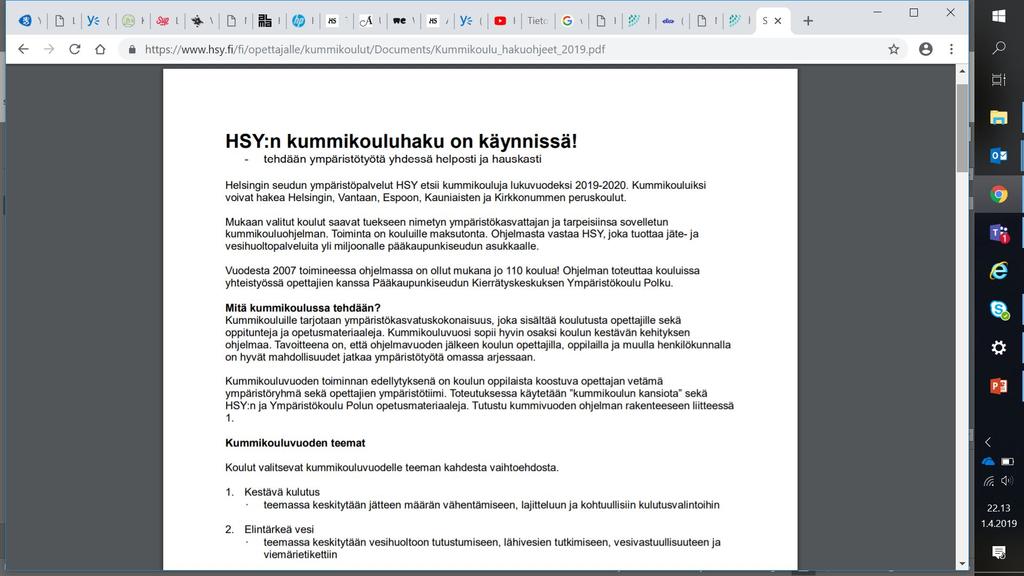The image size is (1024, 576).
Task: Select the cursive 'A' logo tab
Action: tap(366, 21)
